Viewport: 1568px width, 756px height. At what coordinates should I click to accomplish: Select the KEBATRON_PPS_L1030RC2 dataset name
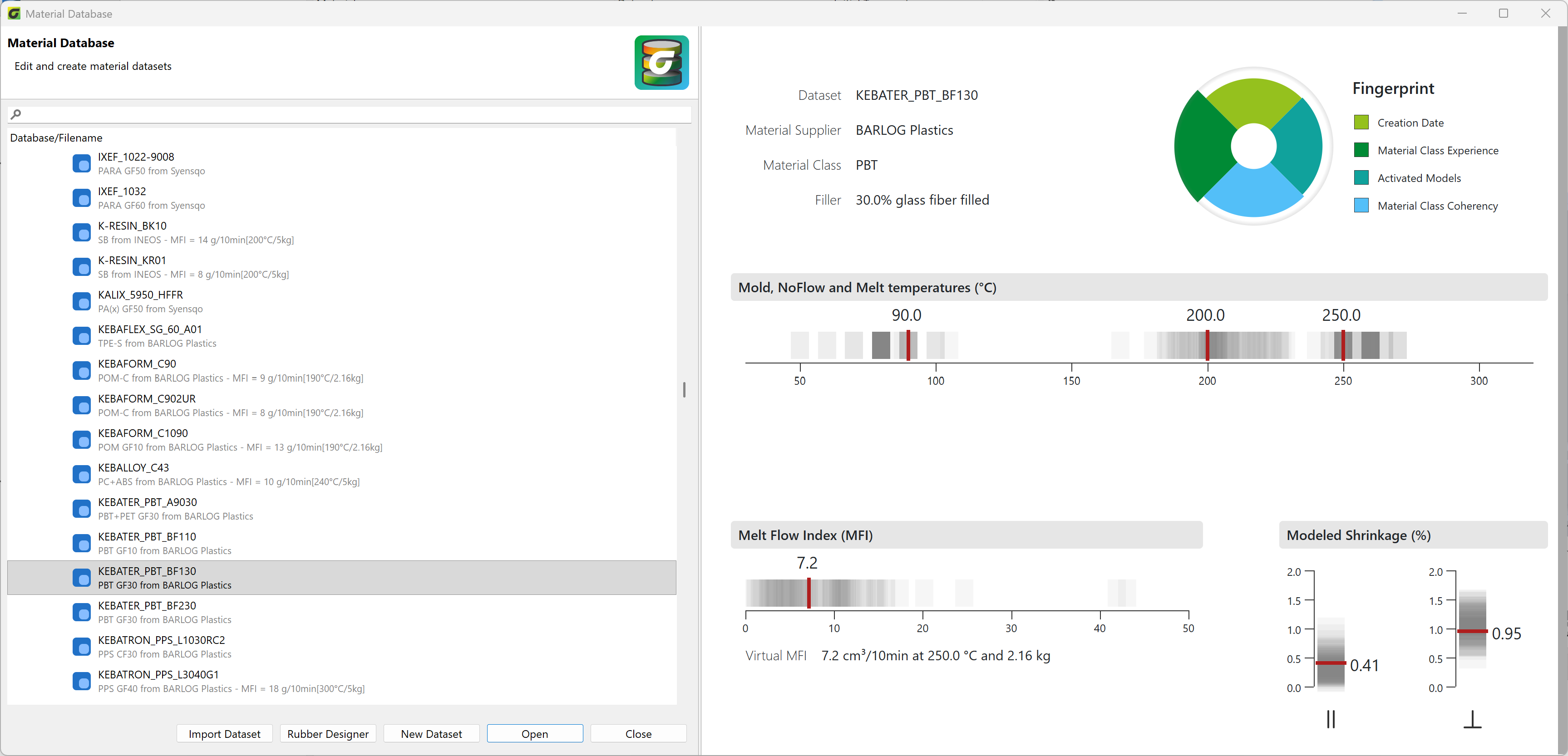[x=161, y=640]
